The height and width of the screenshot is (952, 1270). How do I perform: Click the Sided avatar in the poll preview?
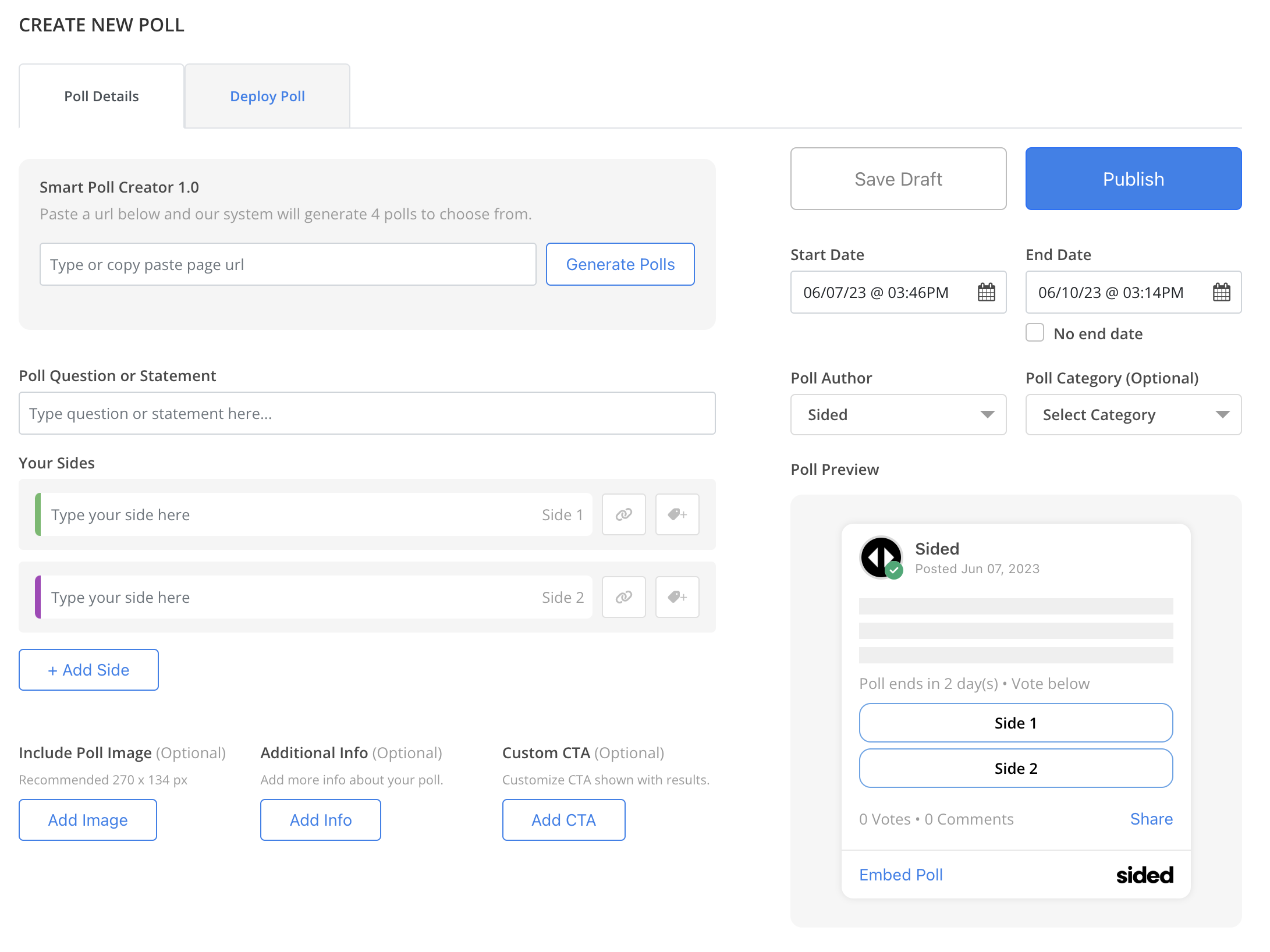pyautogui.click(x=881, y=557)
